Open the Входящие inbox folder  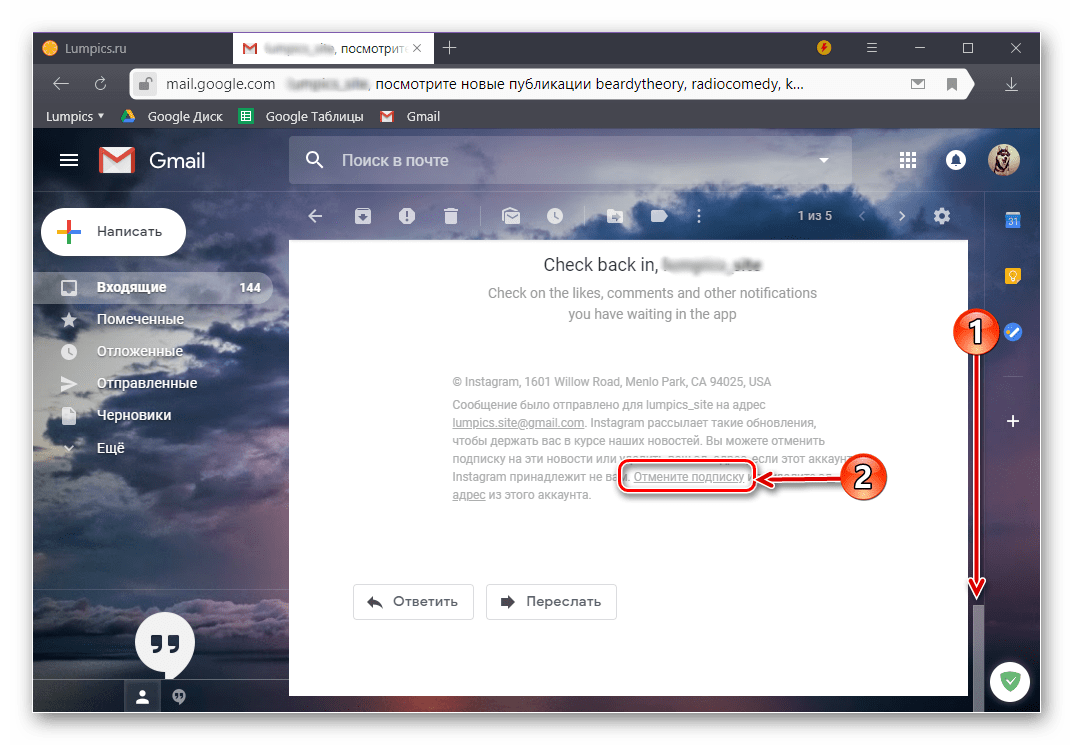153,287
